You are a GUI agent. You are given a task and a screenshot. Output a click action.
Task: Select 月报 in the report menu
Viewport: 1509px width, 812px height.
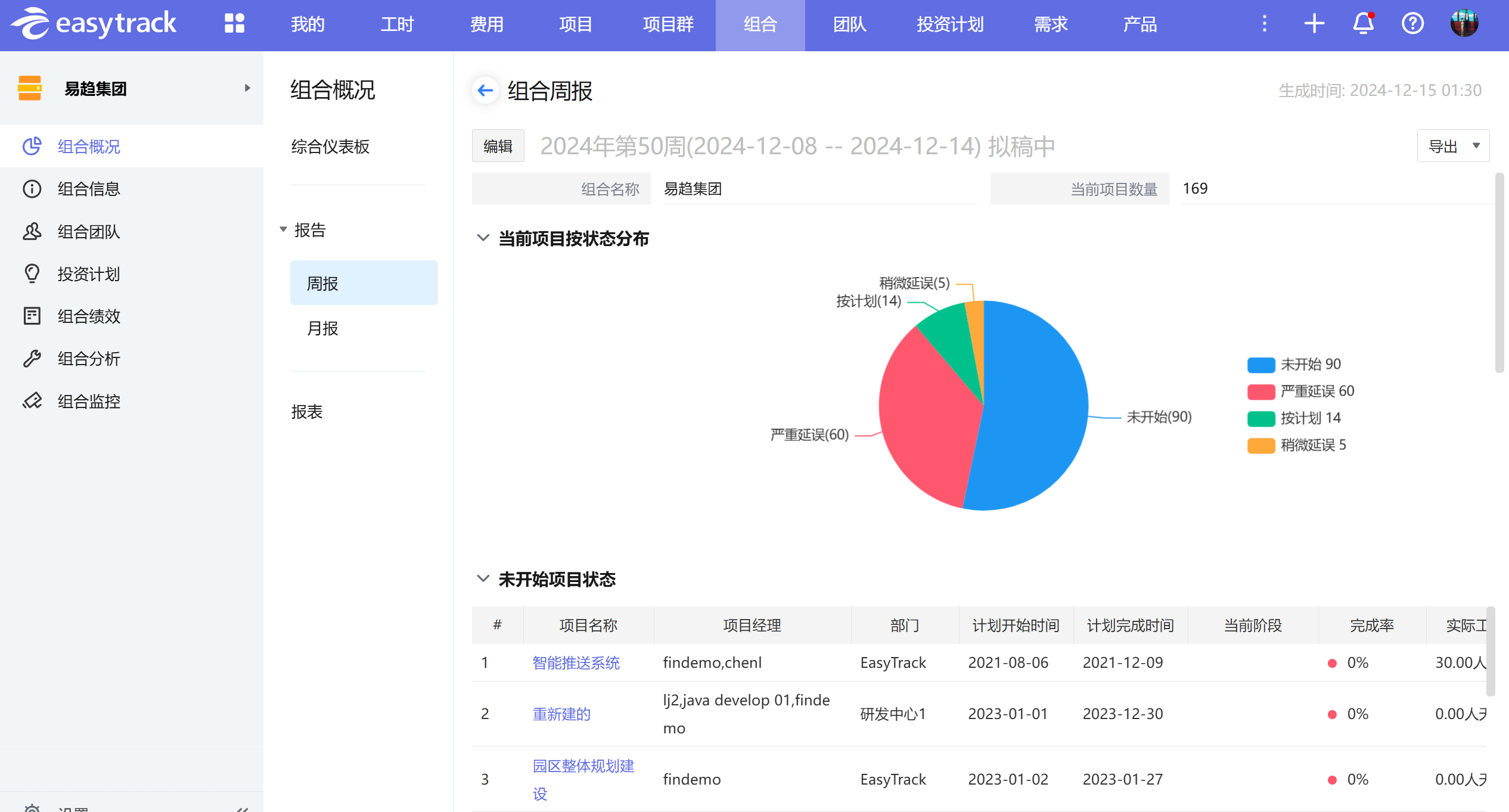322,328
